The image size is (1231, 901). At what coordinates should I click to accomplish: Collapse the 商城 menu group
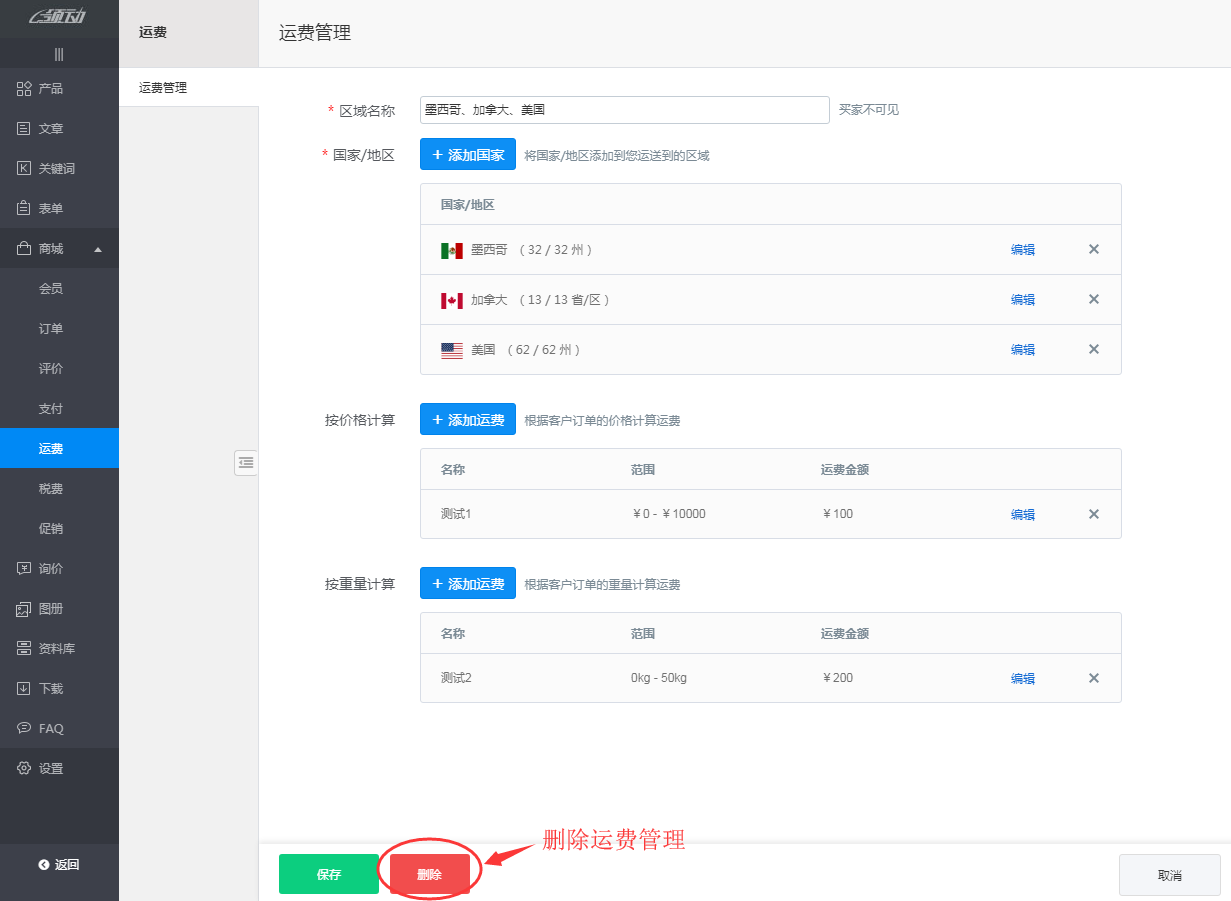click(98, 249)
